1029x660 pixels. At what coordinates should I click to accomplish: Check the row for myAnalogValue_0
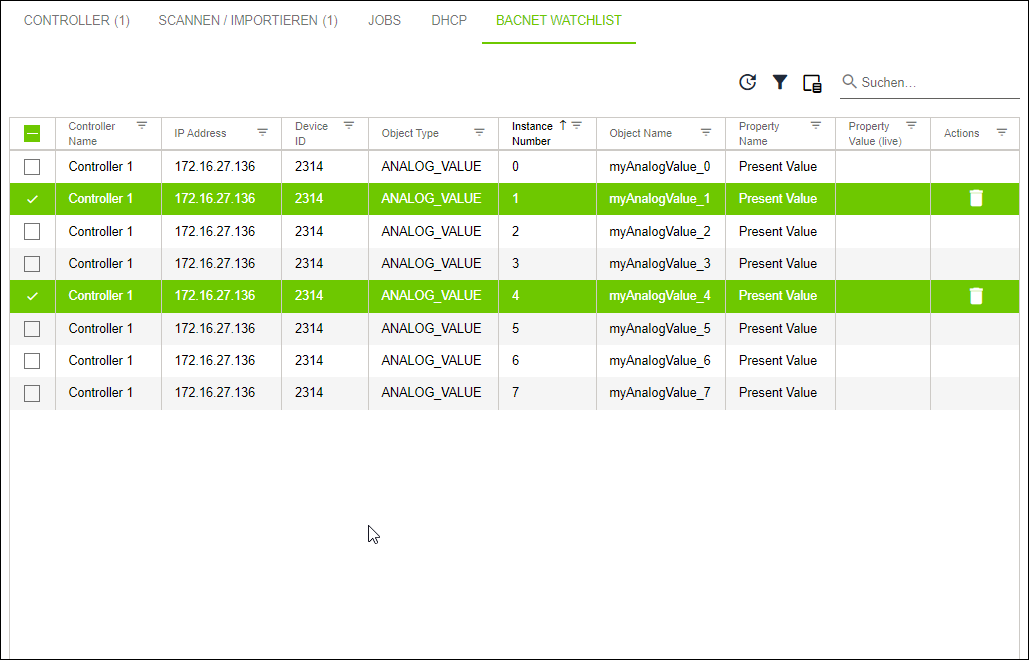[32, 167]
